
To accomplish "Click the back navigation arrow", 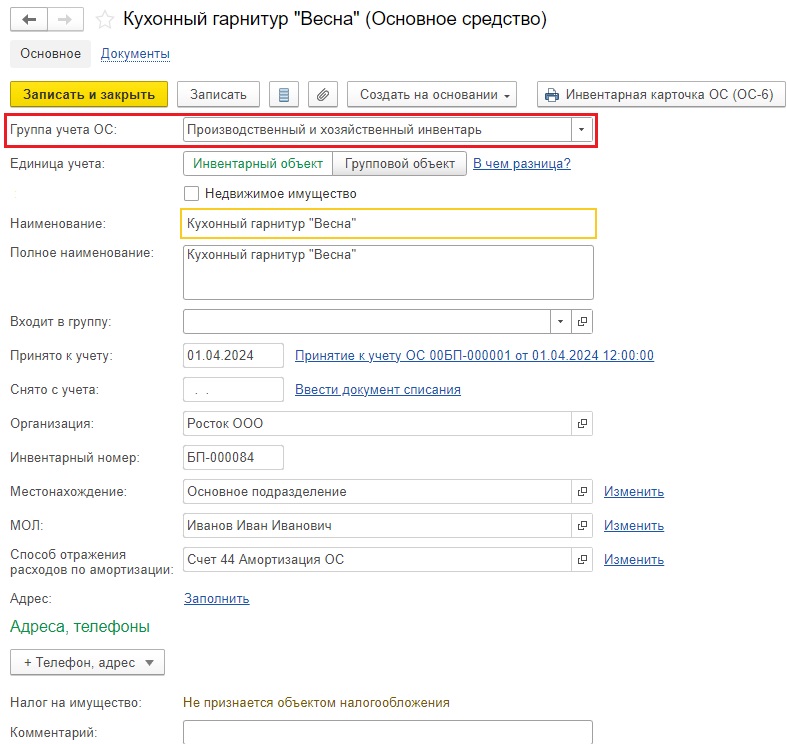I will tap(29, 20).
